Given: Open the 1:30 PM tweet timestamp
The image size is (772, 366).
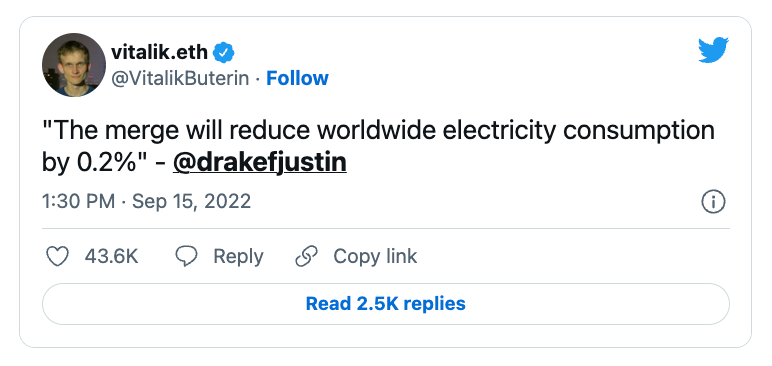Looking at the screenshot, I should [78, 202].
